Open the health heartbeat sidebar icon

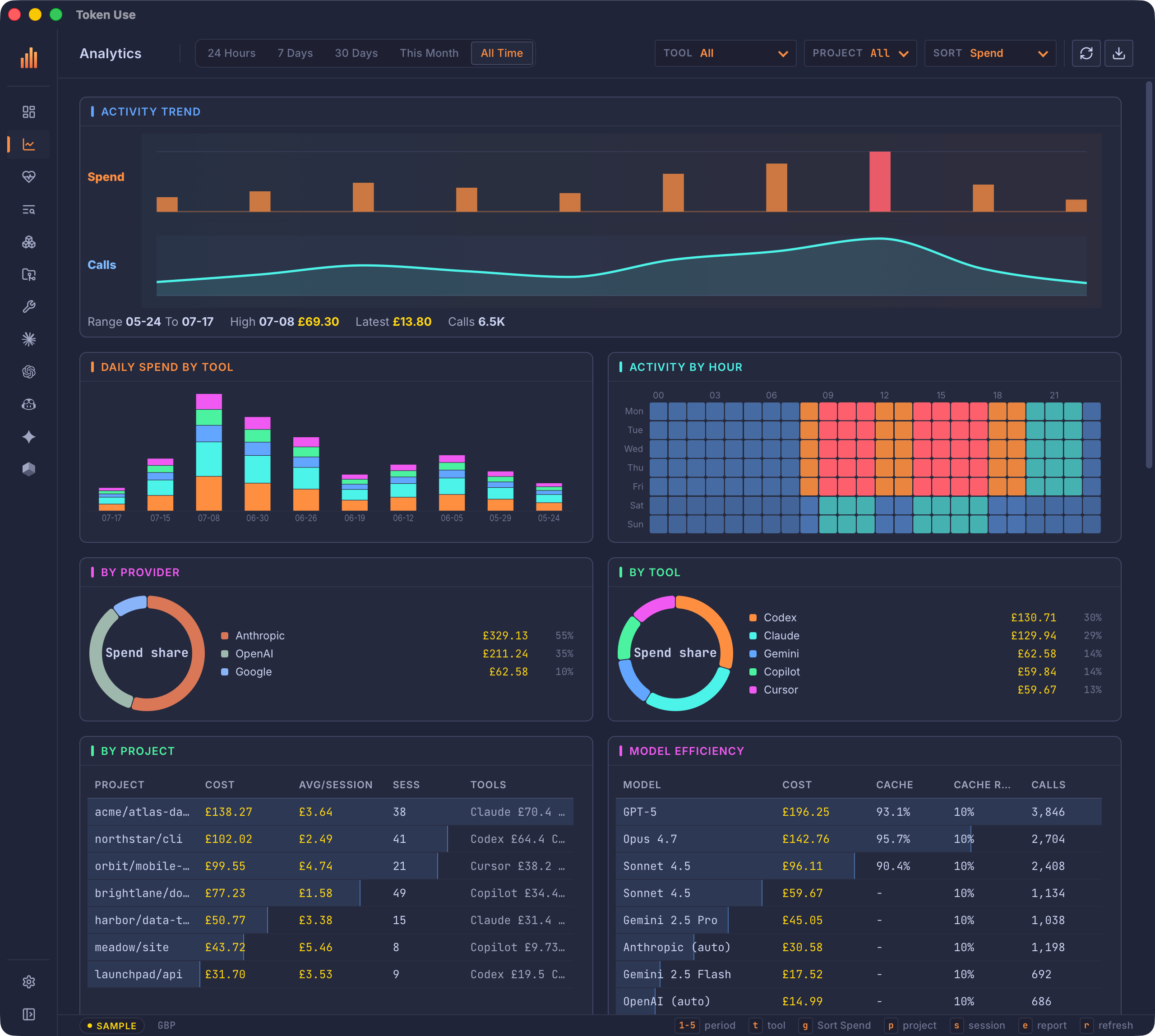pyautogui.click(x=28, y=176)
